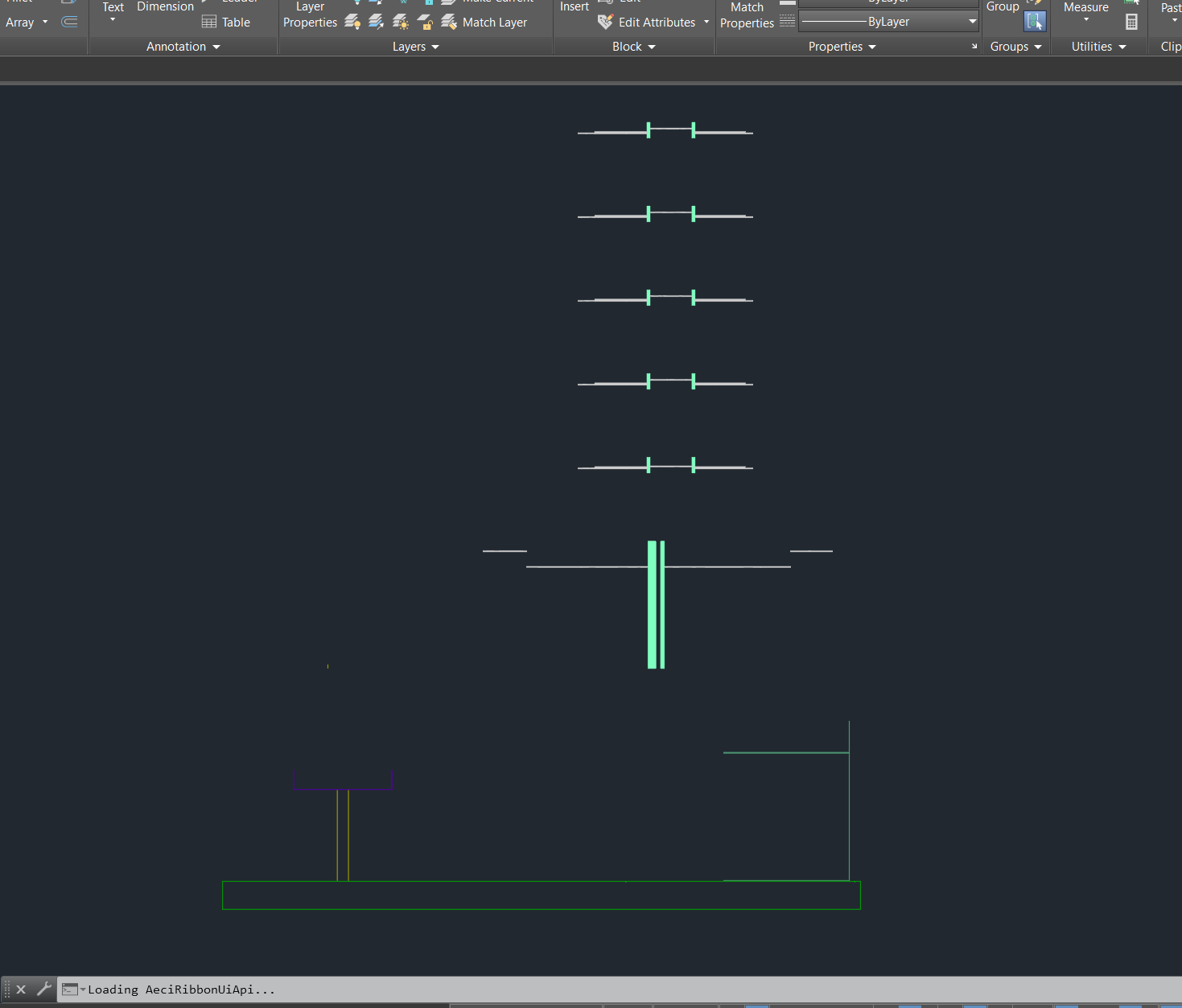Screen dimensions: 1182x1008
Task: Click inside the command line area
Action: 322,989
